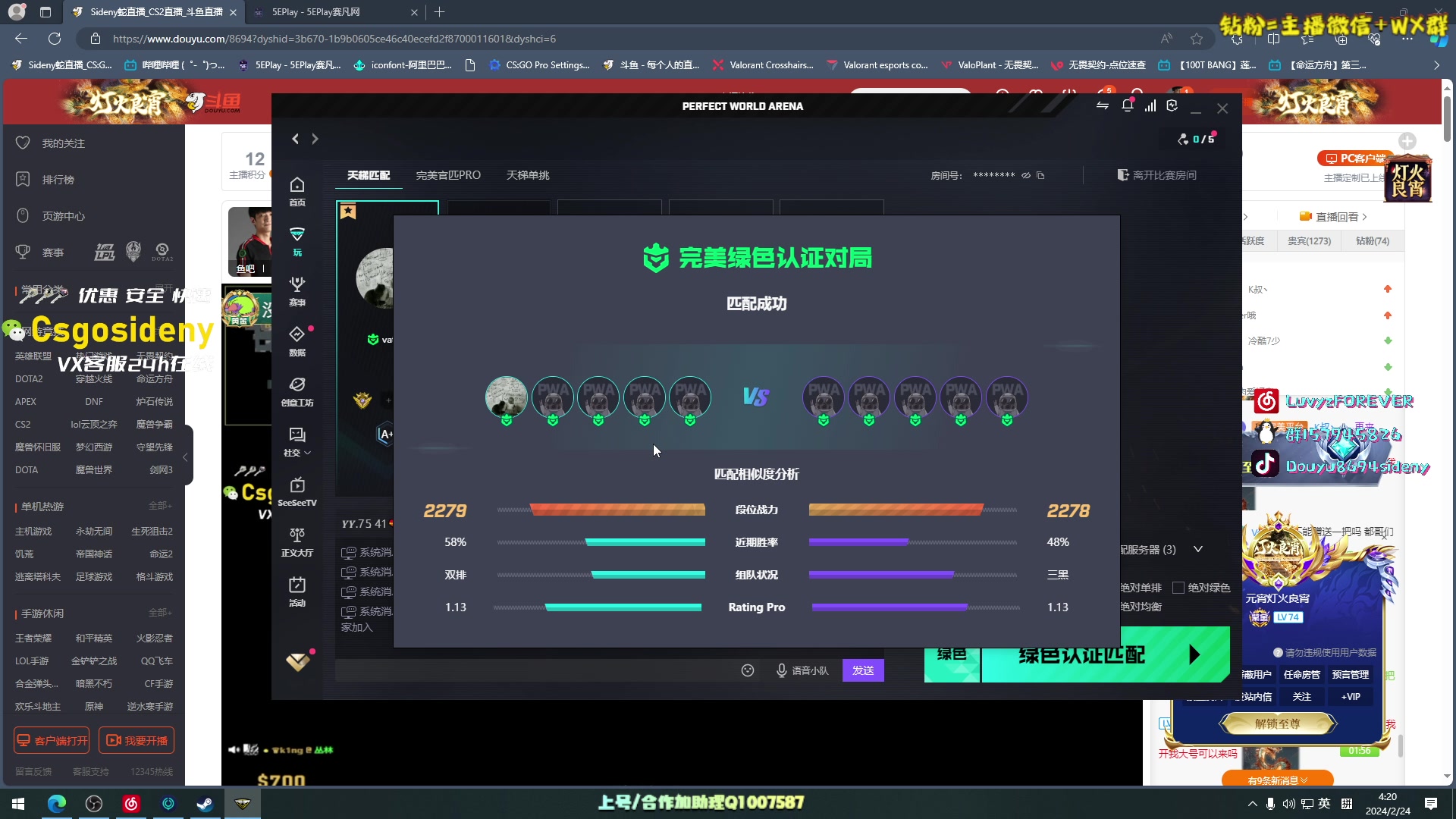
Task: Open 创意工坊 workshop icon
Action: pyautogui.click(x=297, y=391)
